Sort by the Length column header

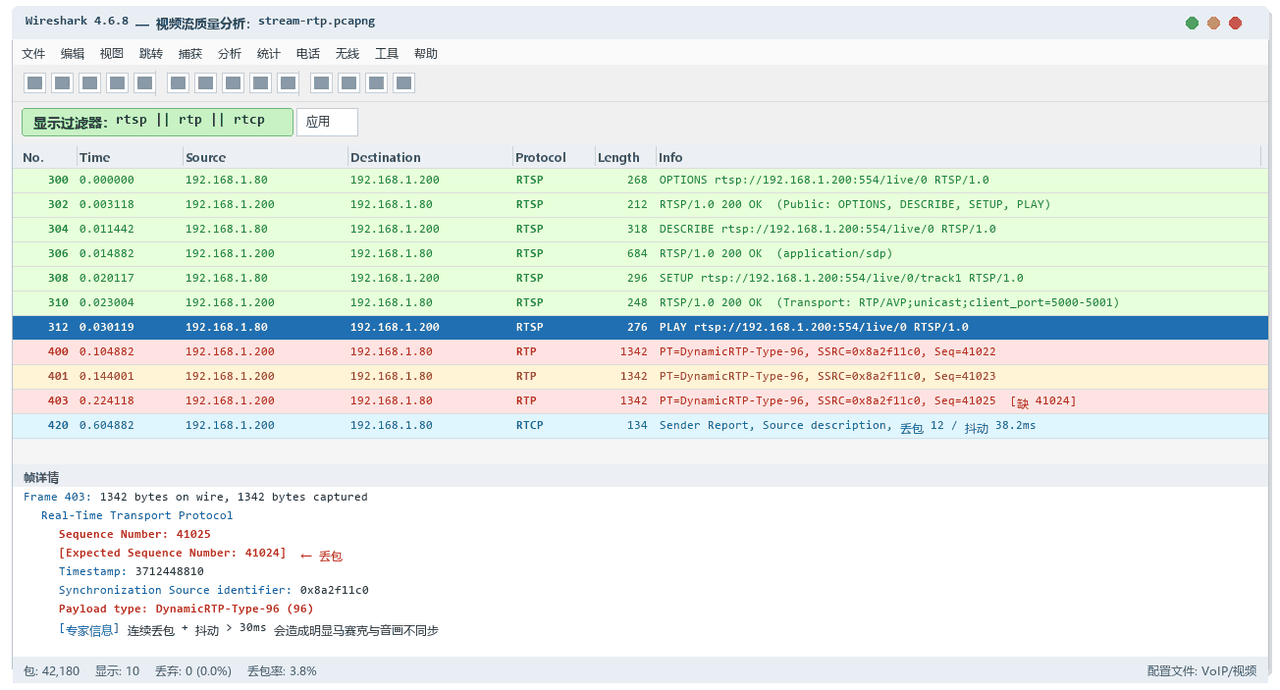click(x=625, y=157)
